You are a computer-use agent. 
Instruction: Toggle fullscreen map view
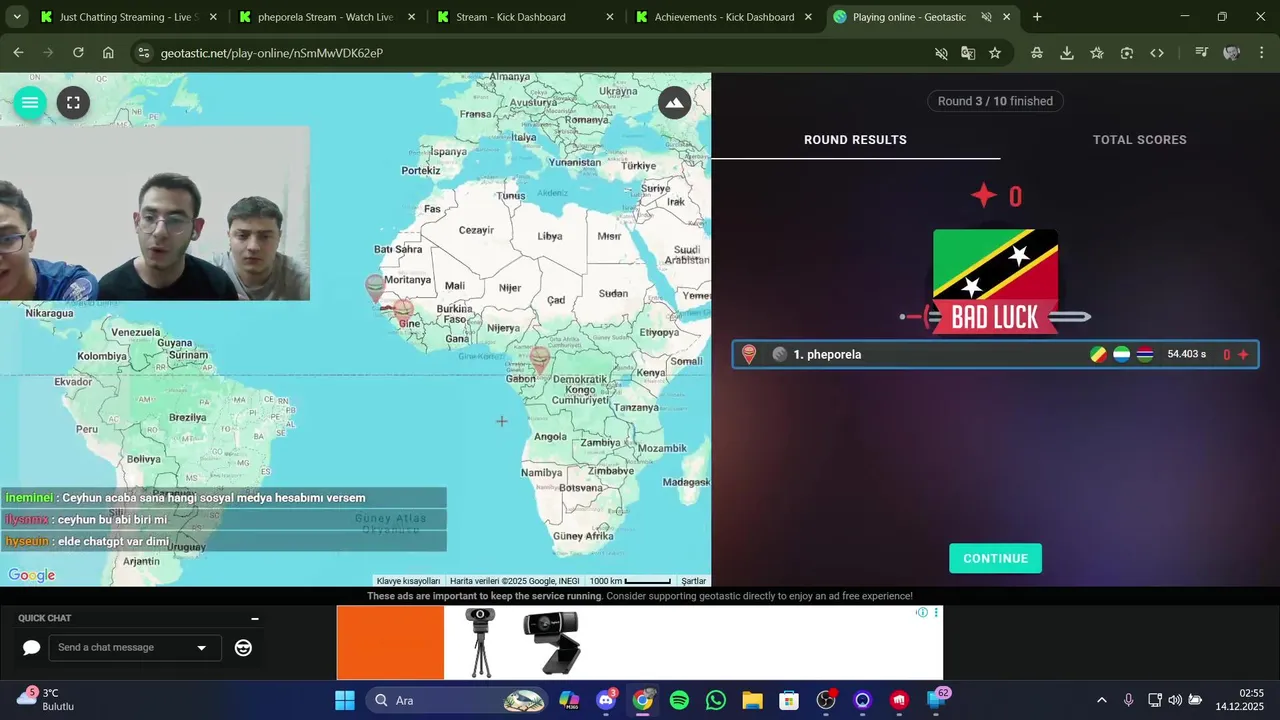[73, 102]
